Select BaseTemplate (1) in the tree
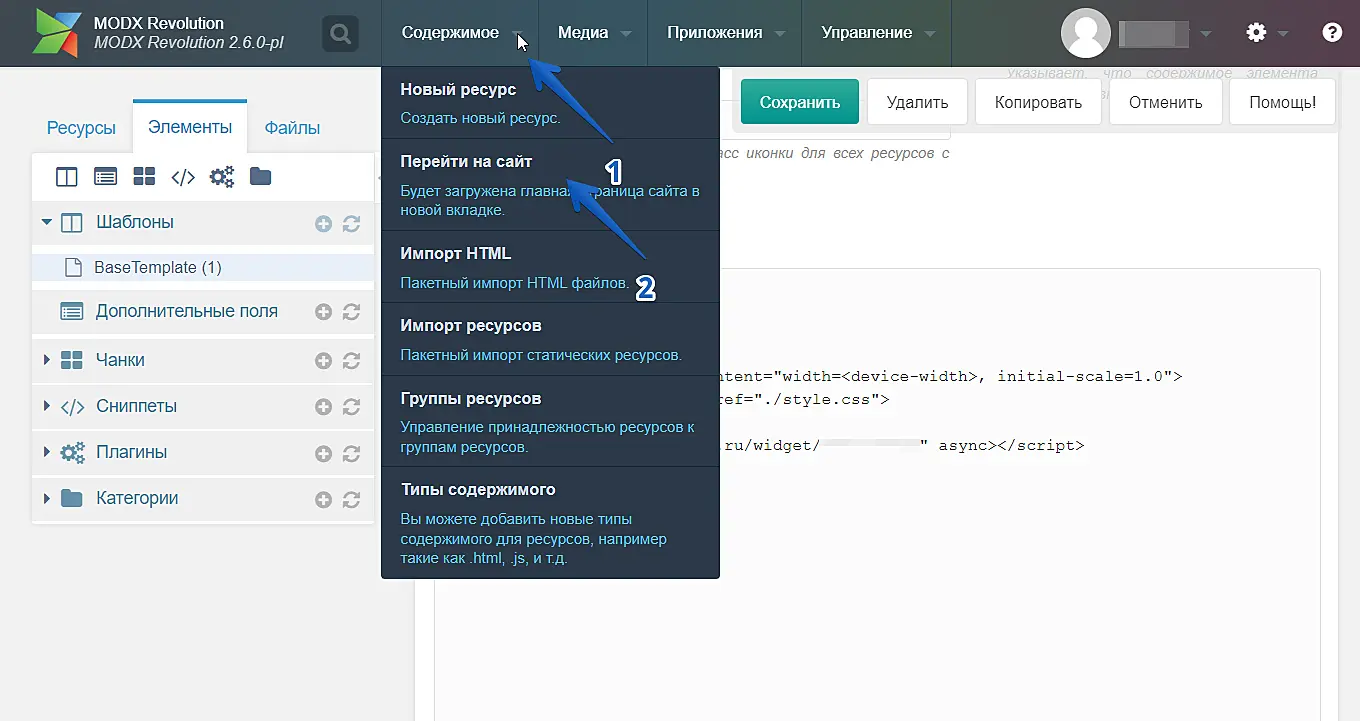 [x=157, y=268]
